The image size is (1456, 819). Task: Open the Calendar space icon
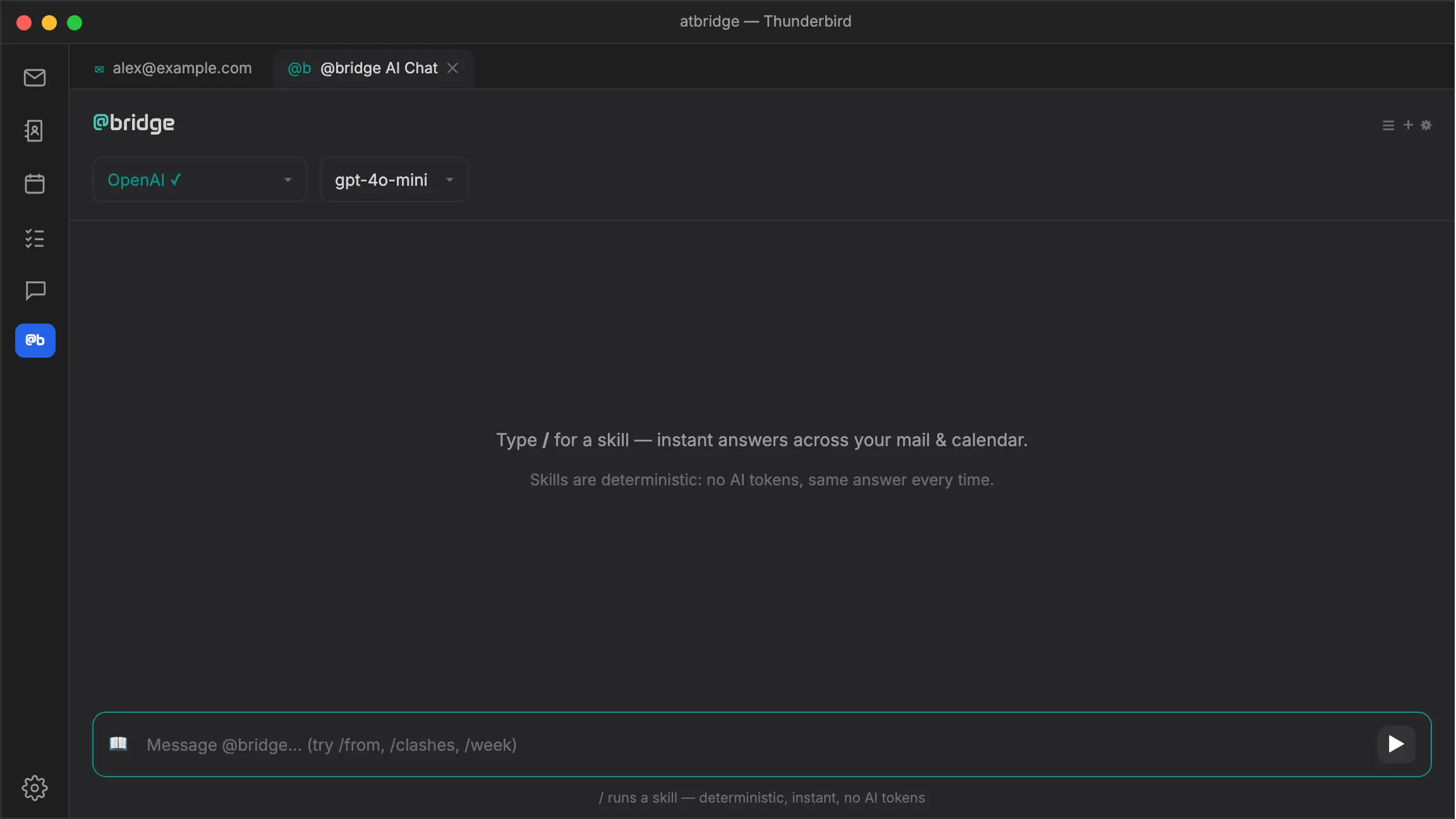[x=35, y=184]
